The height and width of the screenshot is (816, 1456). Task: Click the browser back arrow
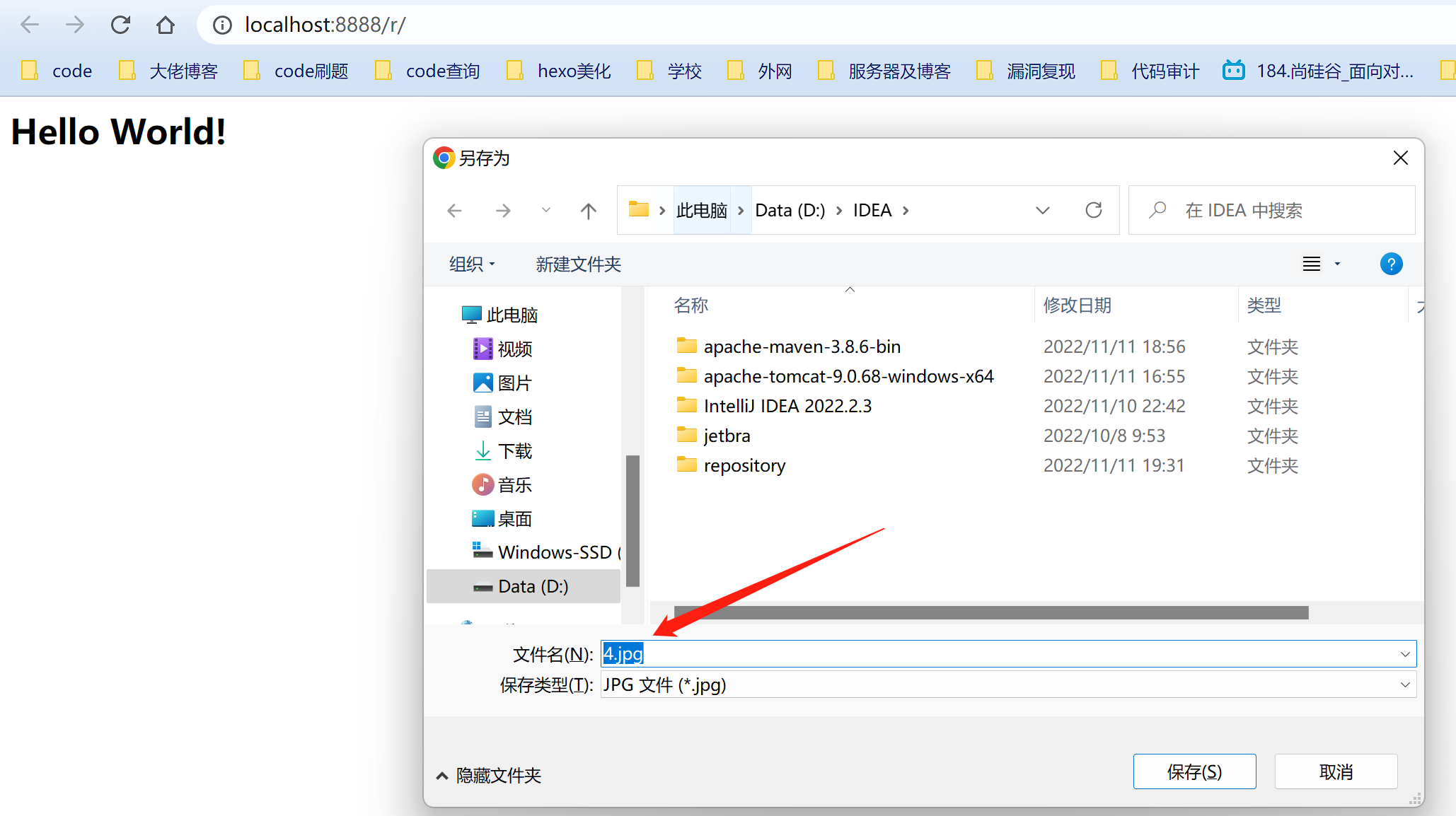[30, 25]
